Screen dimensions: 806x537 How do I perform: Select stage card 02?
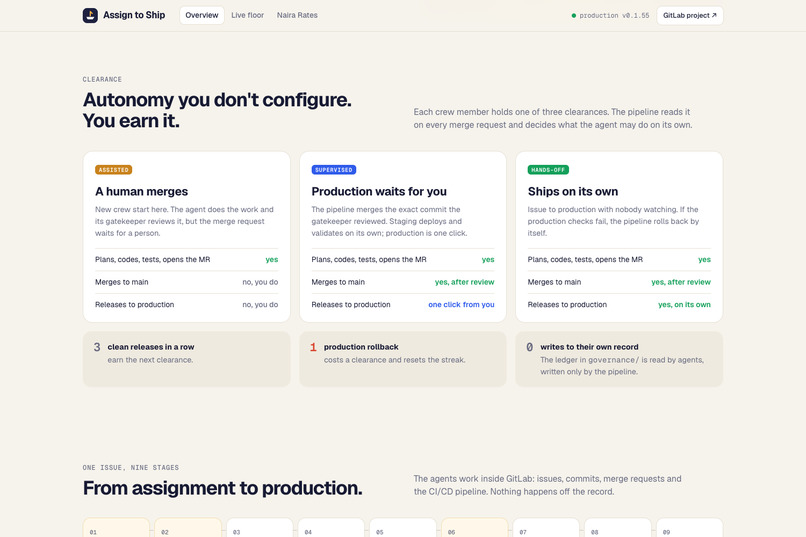[x=188, y=527]
